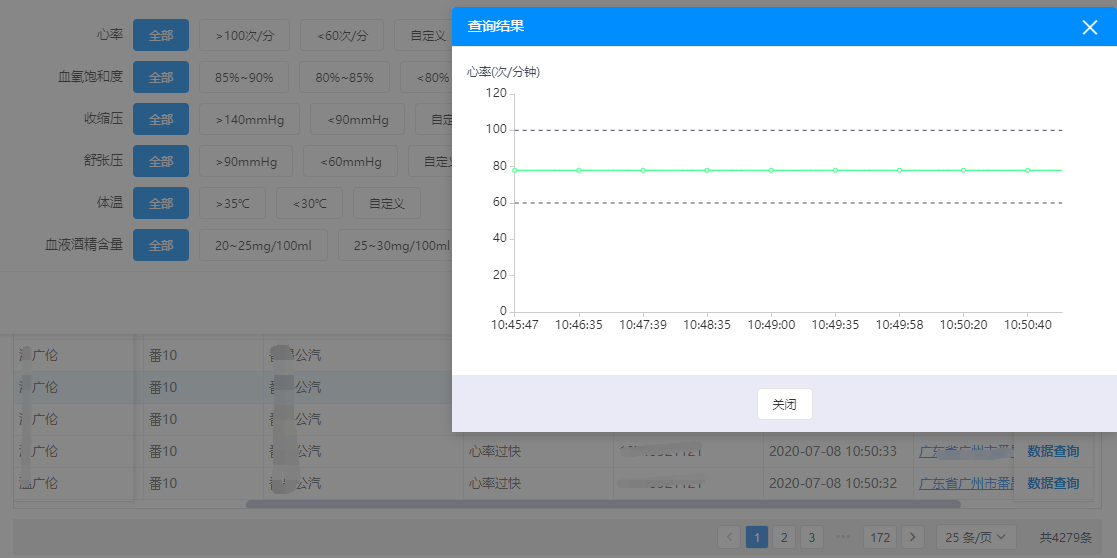1117x558 pixels.
Task: Click the 血液酒精含量 filter label
Action: [84, 245]
